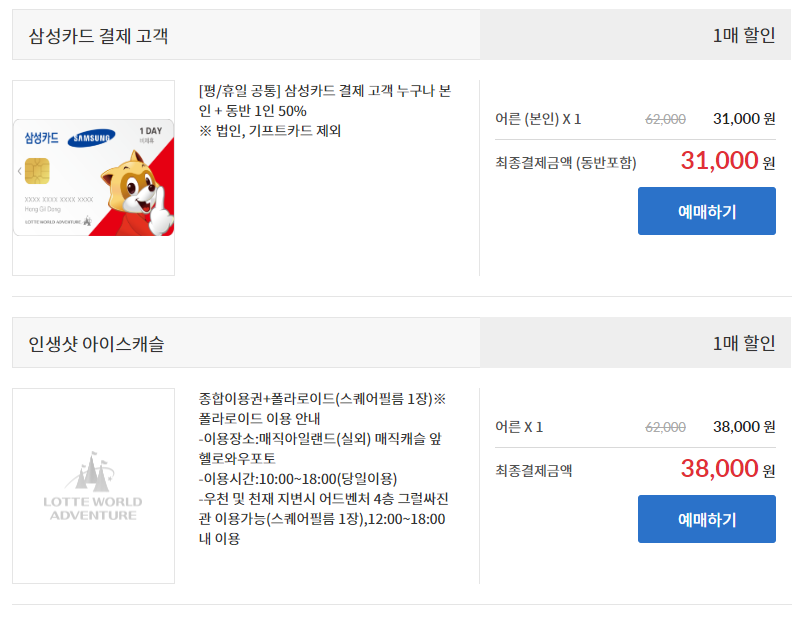This screenshot has width=802, height=620.
Task: Click the 1매 할인 label for 아이스캐슬
Action: 744,343
